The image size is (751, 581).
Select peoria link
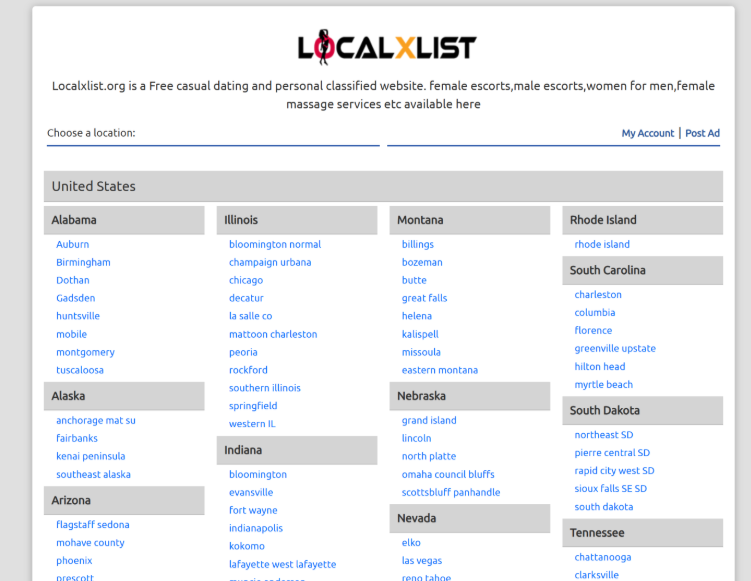tap(243, 353)
